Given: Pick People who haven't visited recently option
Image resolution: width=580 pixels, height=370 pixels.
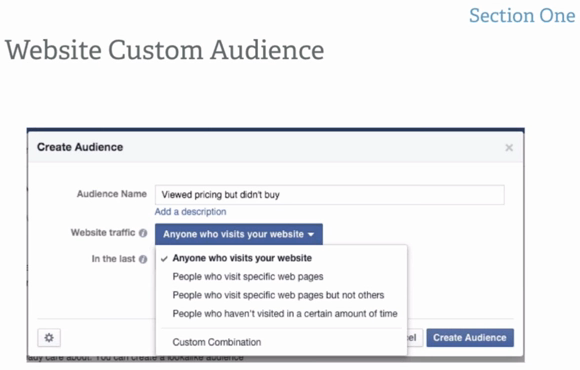Looking at the screenshot, I should (x=285, y=313).
